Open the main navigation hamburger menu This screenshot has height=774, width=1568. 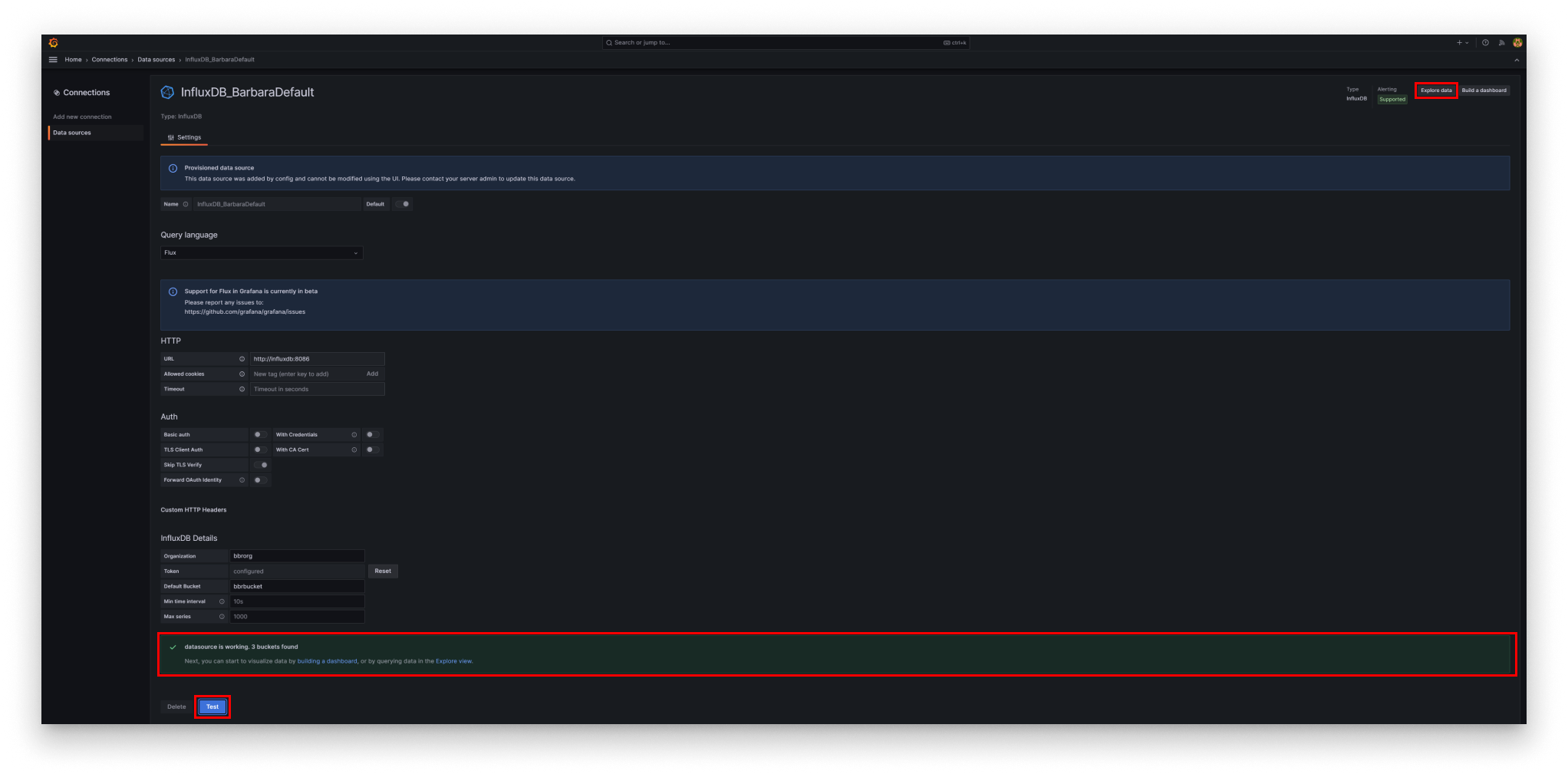coord(53,59)
